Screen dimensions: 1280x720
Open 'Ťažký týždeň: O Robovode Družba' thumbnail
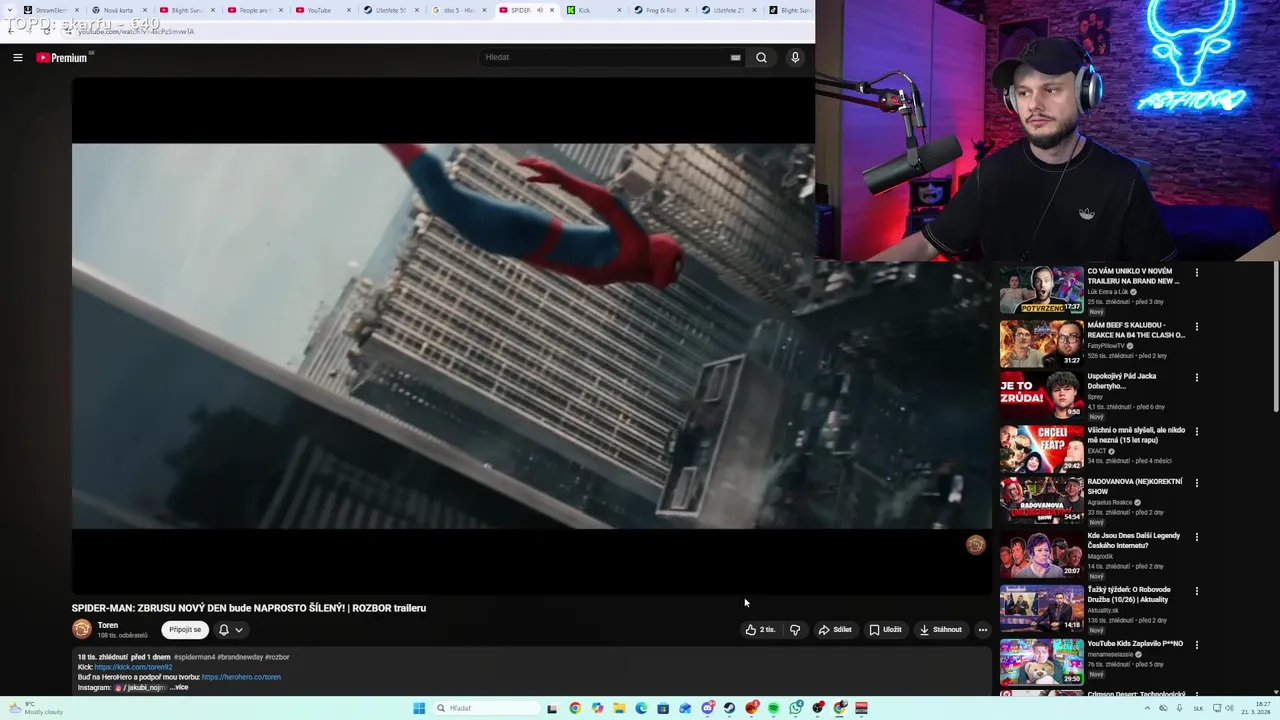click(x=1041, y=608)
